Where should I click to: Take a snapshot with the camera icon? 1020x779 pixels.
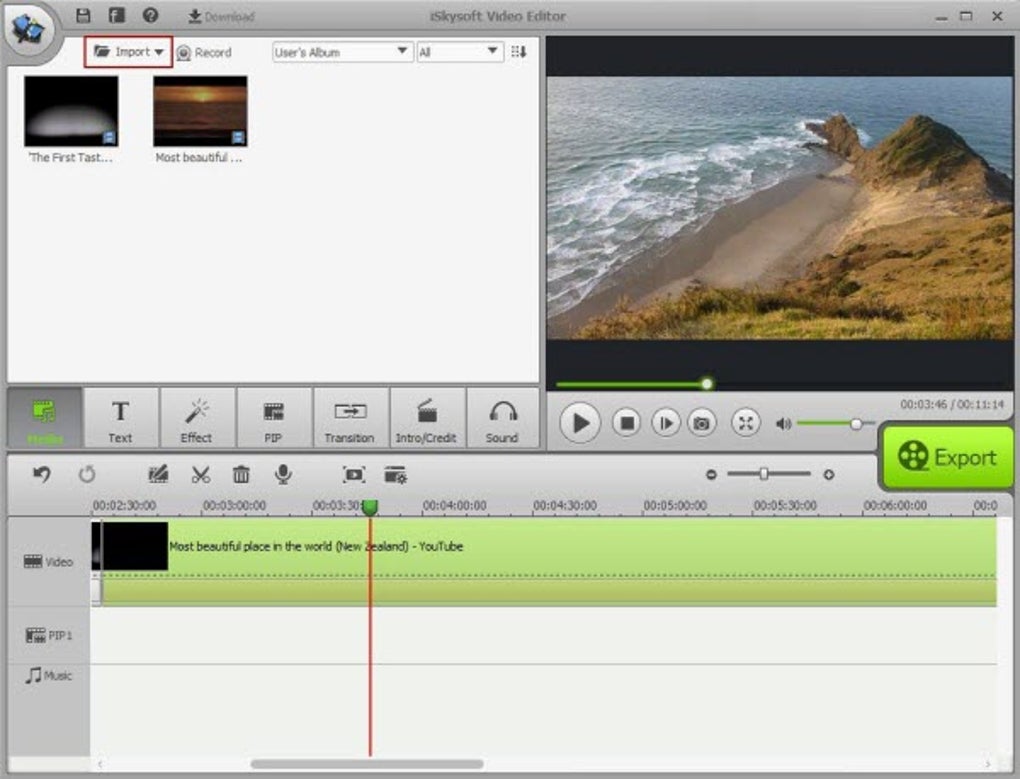point(702,423)
